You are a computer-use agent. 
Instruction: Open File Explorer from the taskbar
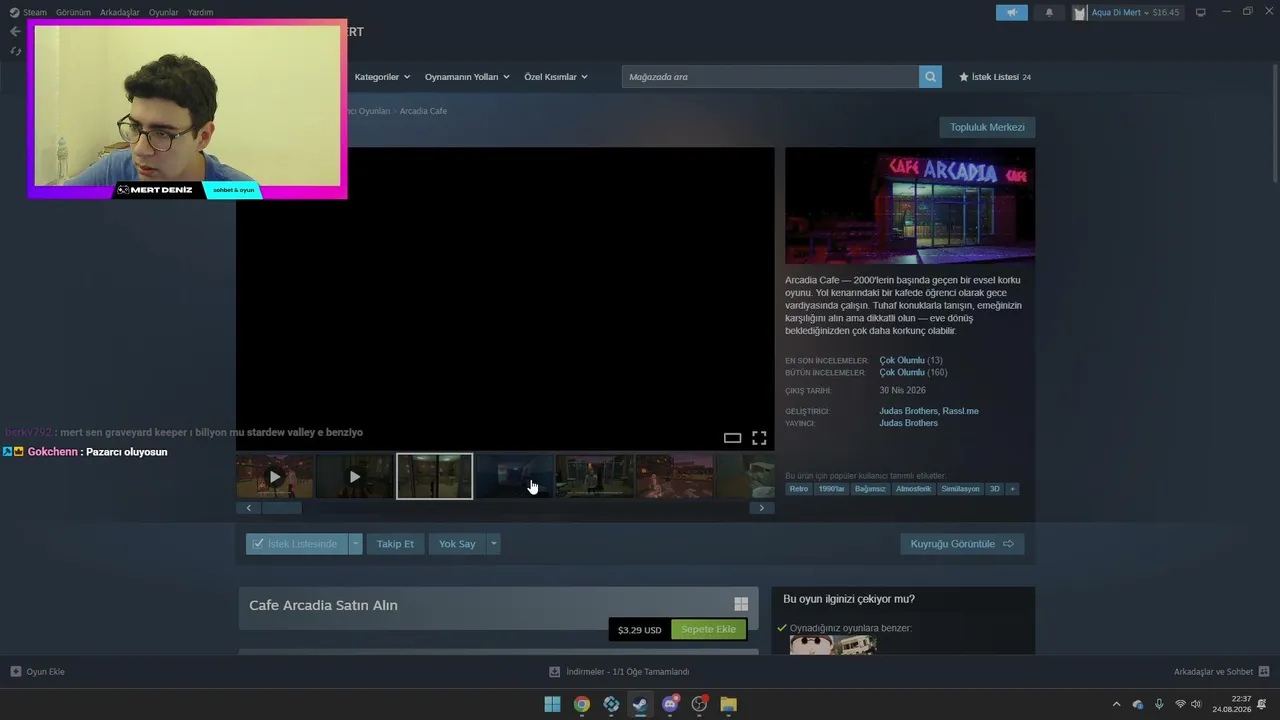(x=729, y=704)
